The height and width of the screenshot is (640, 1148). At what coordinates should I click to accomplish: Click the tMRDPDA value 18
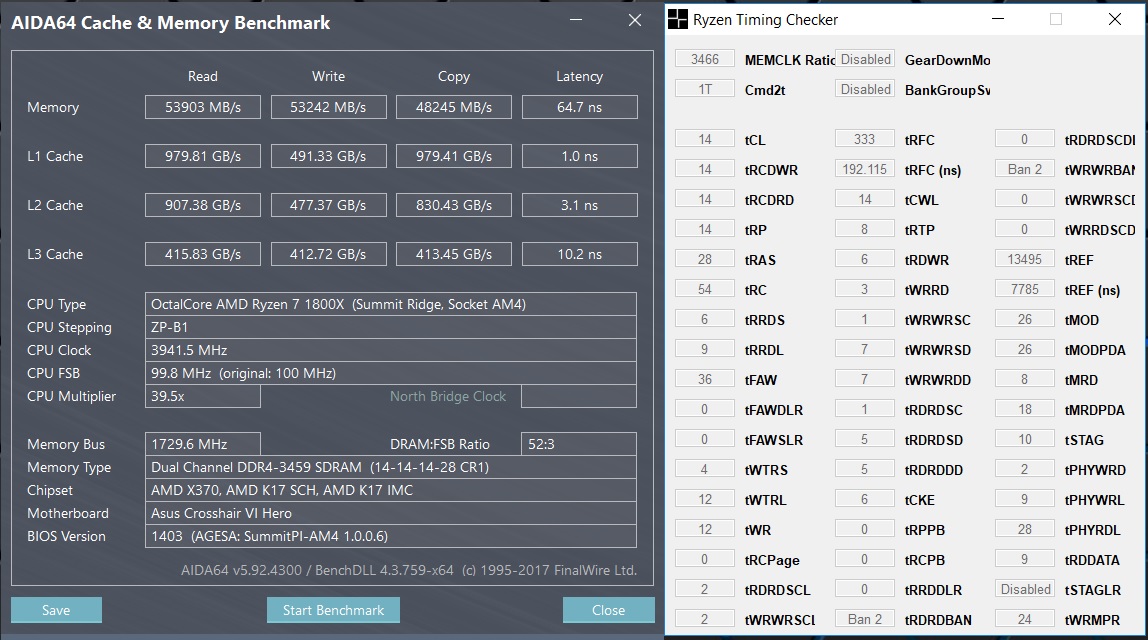point(1025,409)
